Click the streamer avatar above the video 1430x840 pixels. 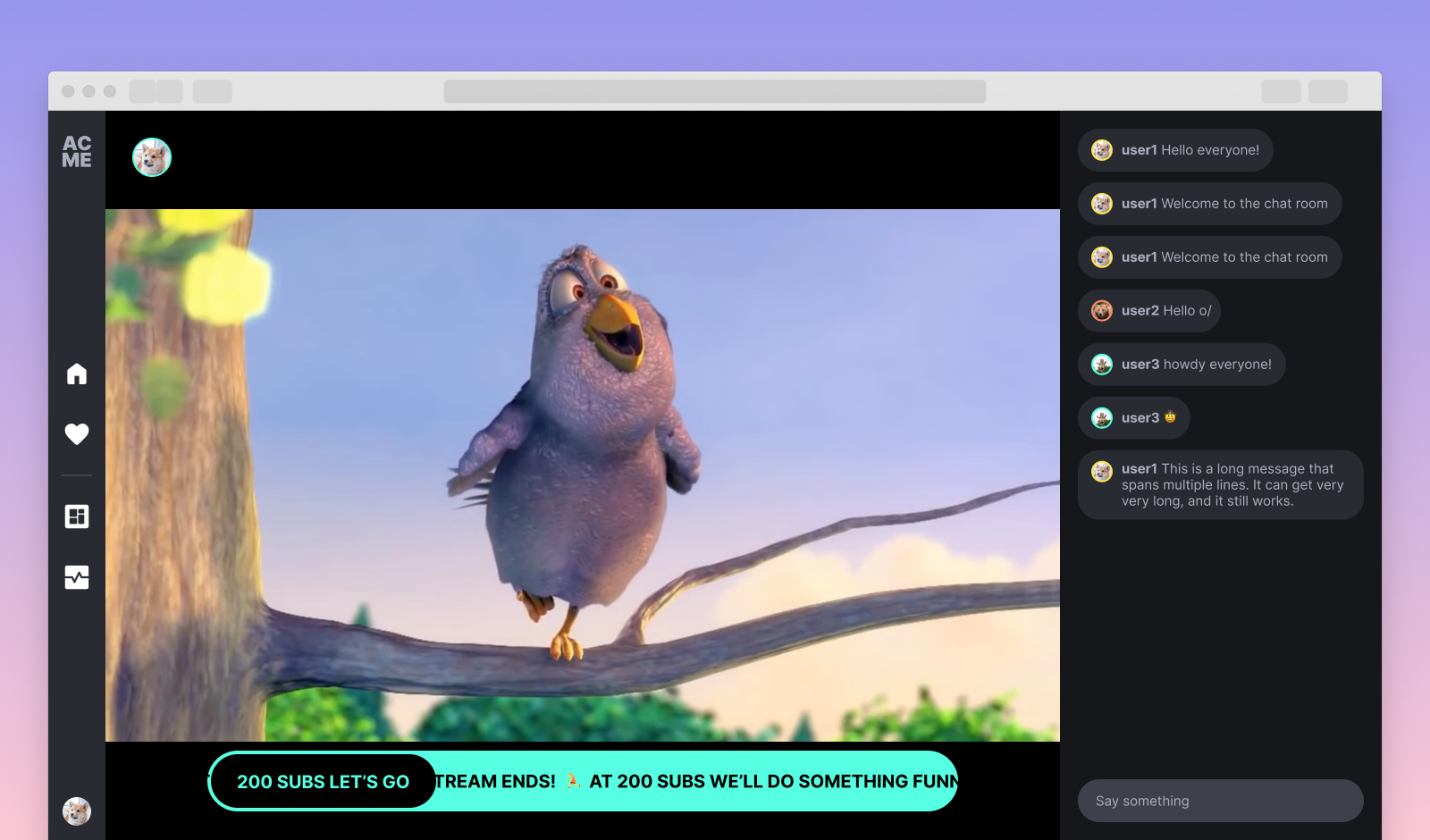[152, 157]
